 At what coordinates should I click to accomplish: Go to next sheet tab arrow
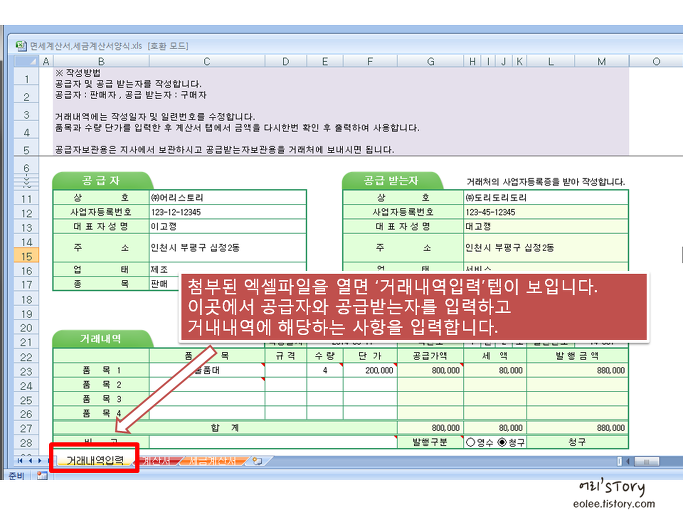(x=40, y=461)
